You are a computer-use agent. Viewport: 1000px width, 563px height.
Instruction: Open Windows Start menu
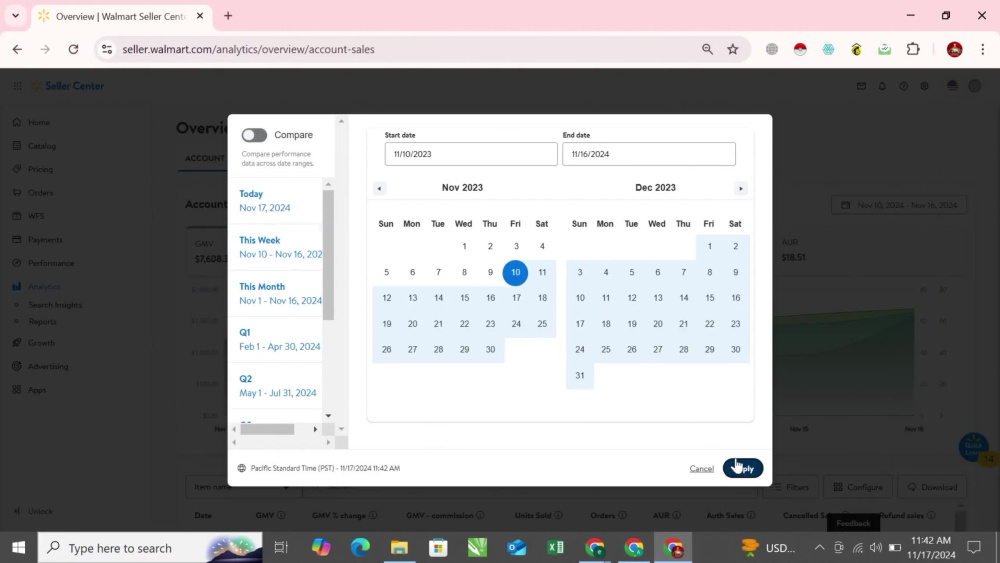coord(18,548)
